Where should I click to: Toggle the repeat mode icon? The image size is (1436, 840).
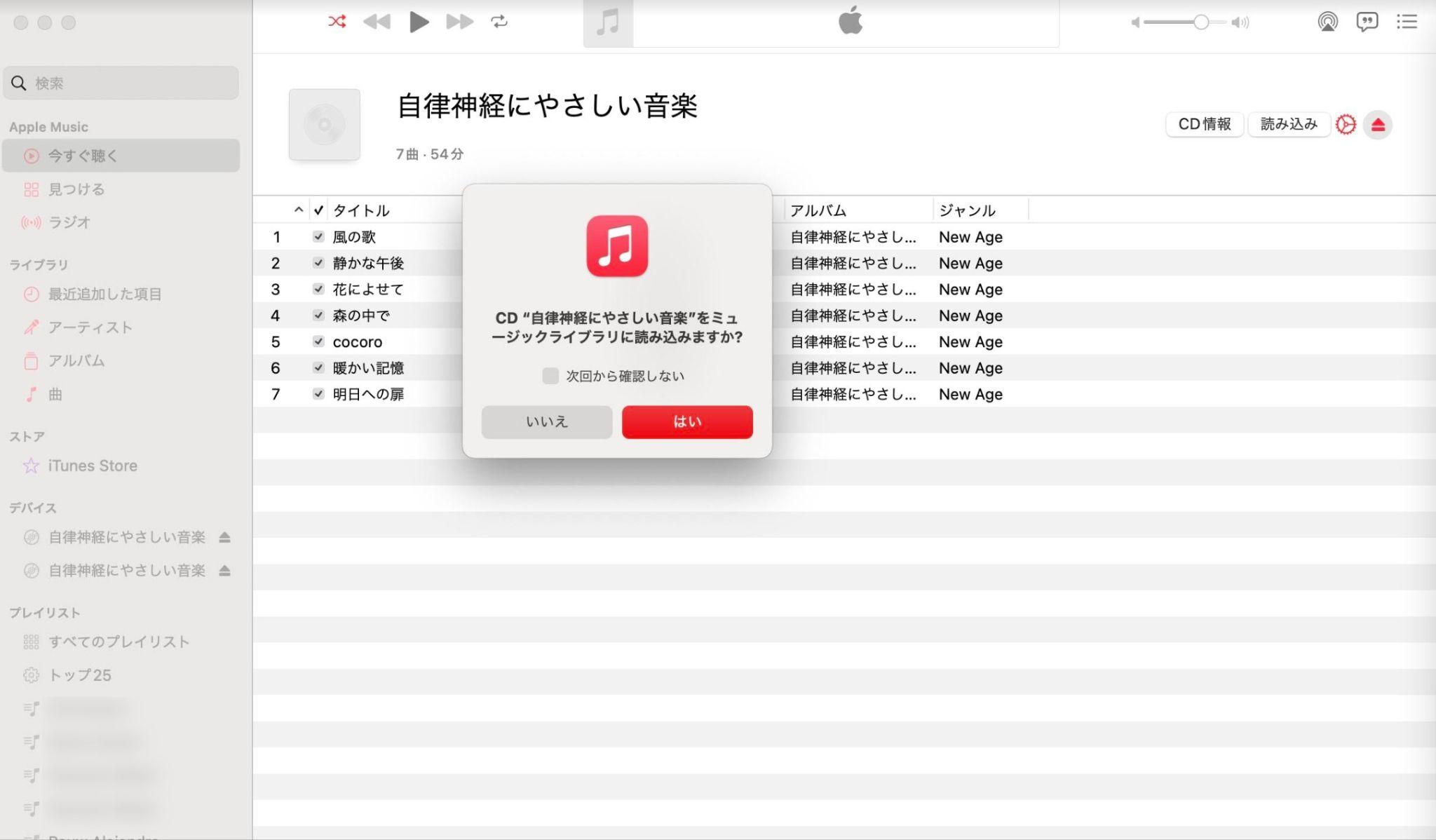pyautogui.click(x=499, y=22)
